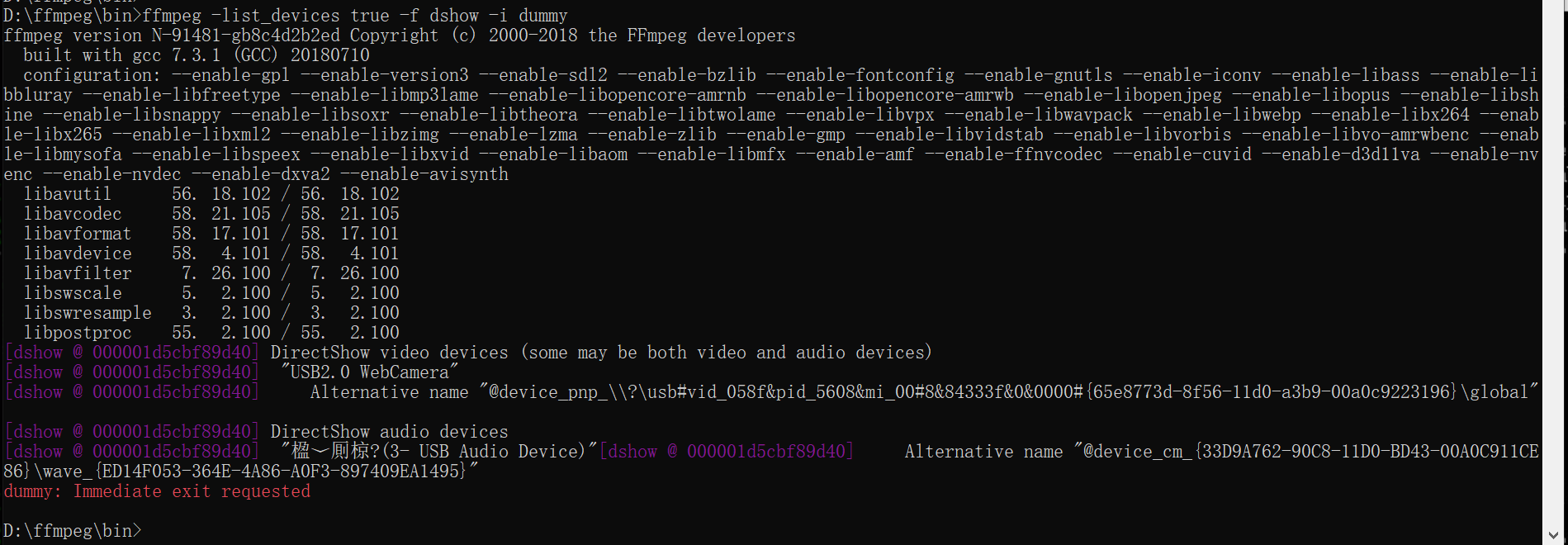Click the libavutil version row

click(211, 194)
